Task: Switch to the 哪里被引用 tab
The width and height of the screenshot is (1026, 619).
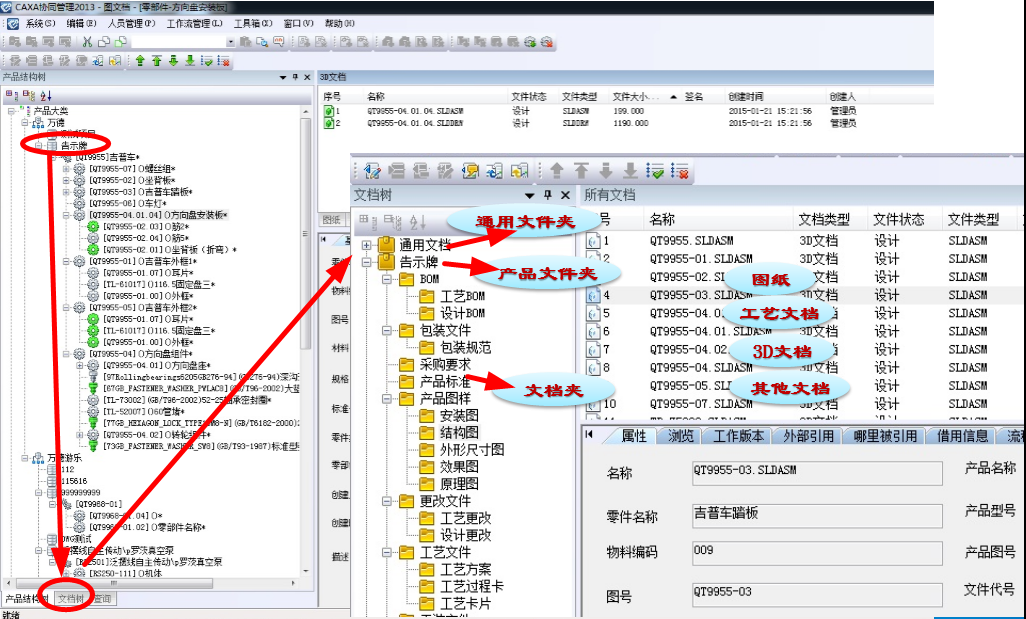Action: pyautogui.click(x=885, y=436)
